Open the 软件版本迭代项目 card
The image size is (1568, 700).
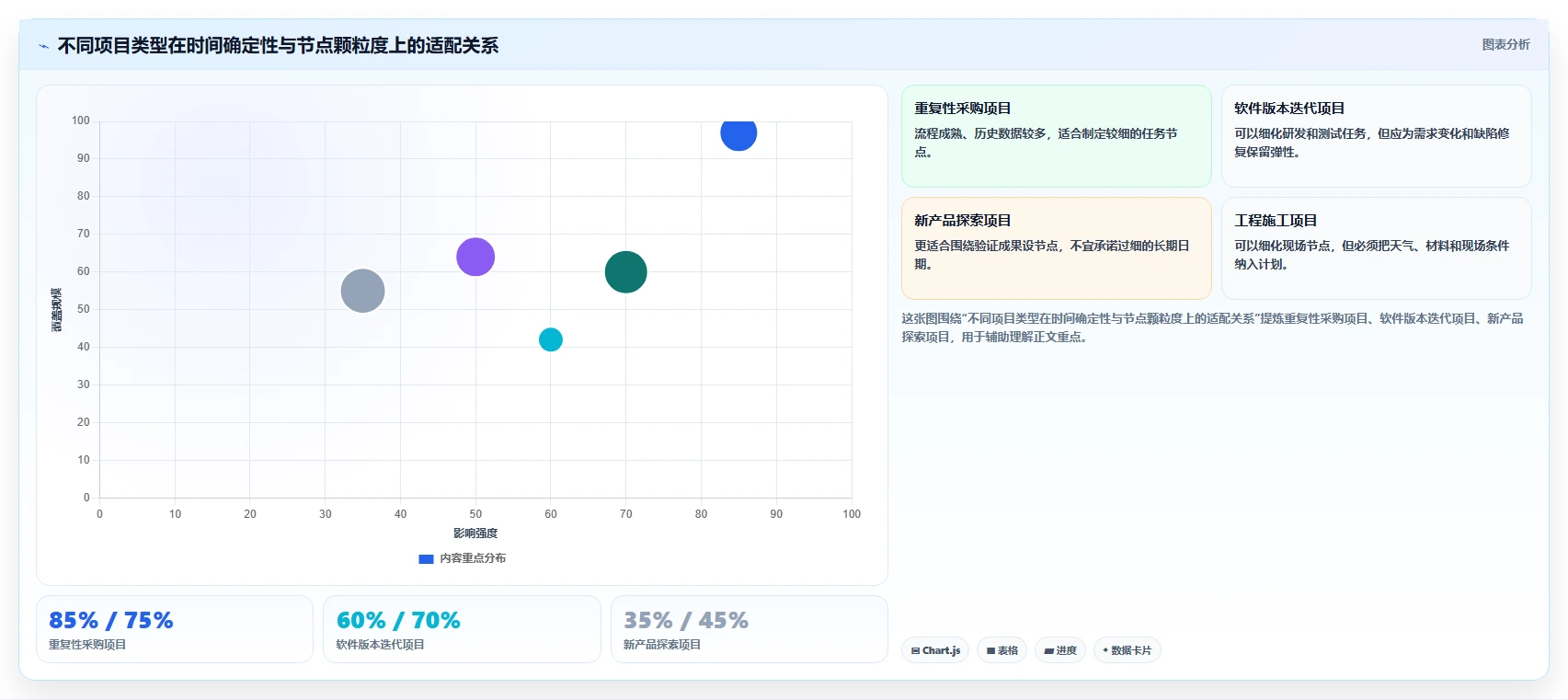point(1377,136)
